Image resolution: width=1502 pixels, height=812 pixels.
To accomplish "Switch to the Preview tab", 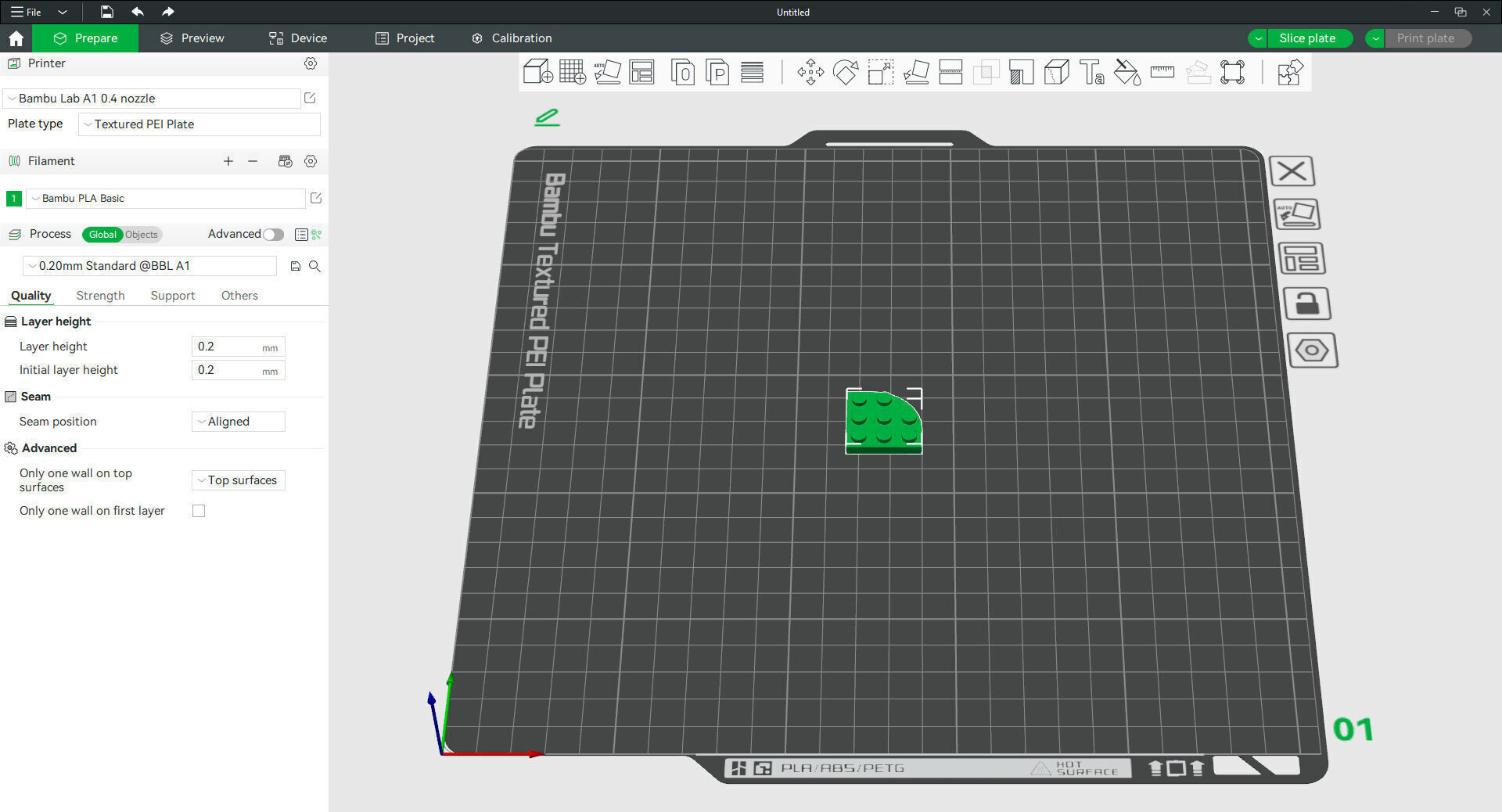I will click(192, 38).
